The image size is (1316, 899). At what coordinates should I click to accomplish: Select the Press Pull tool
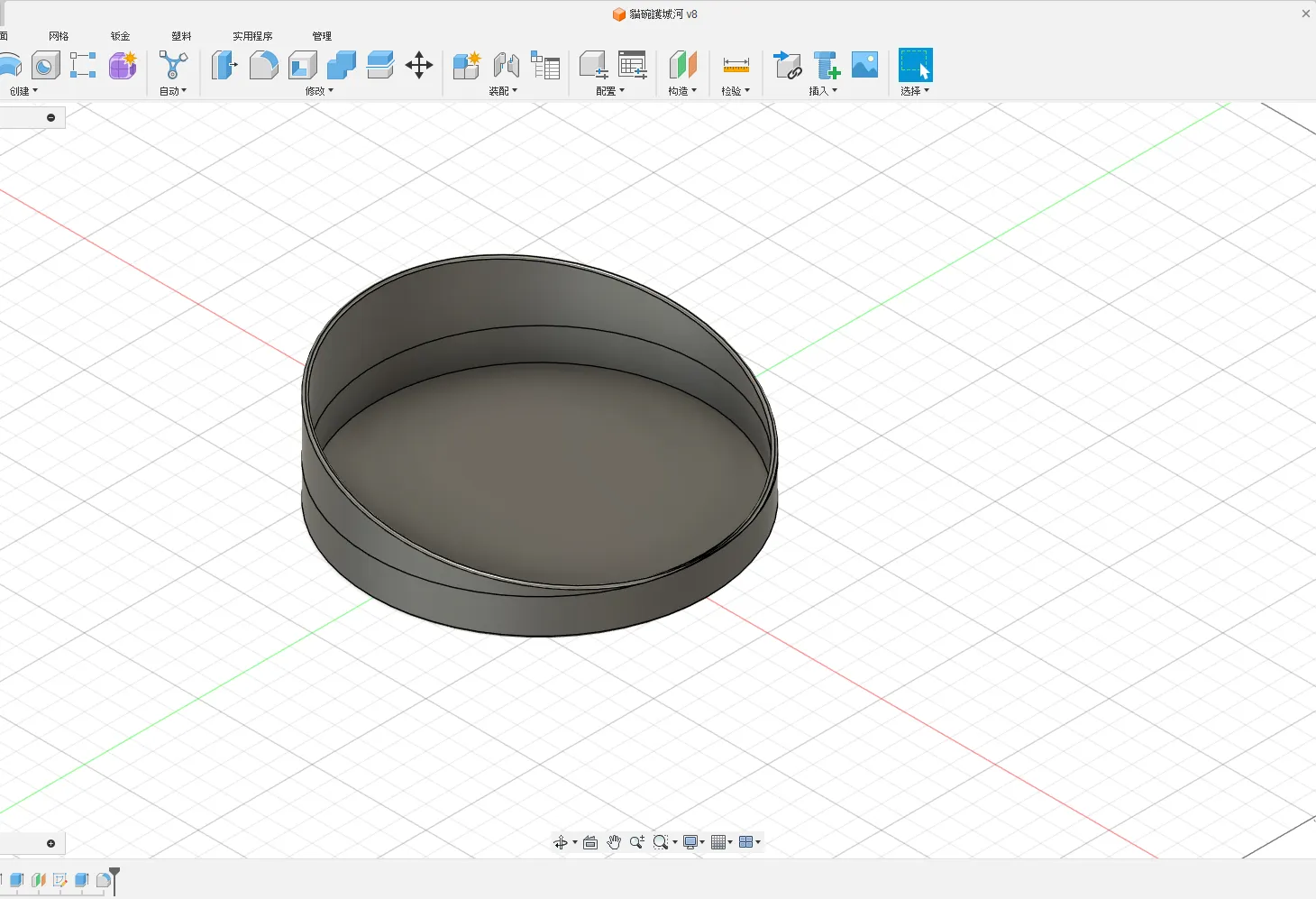224,65
